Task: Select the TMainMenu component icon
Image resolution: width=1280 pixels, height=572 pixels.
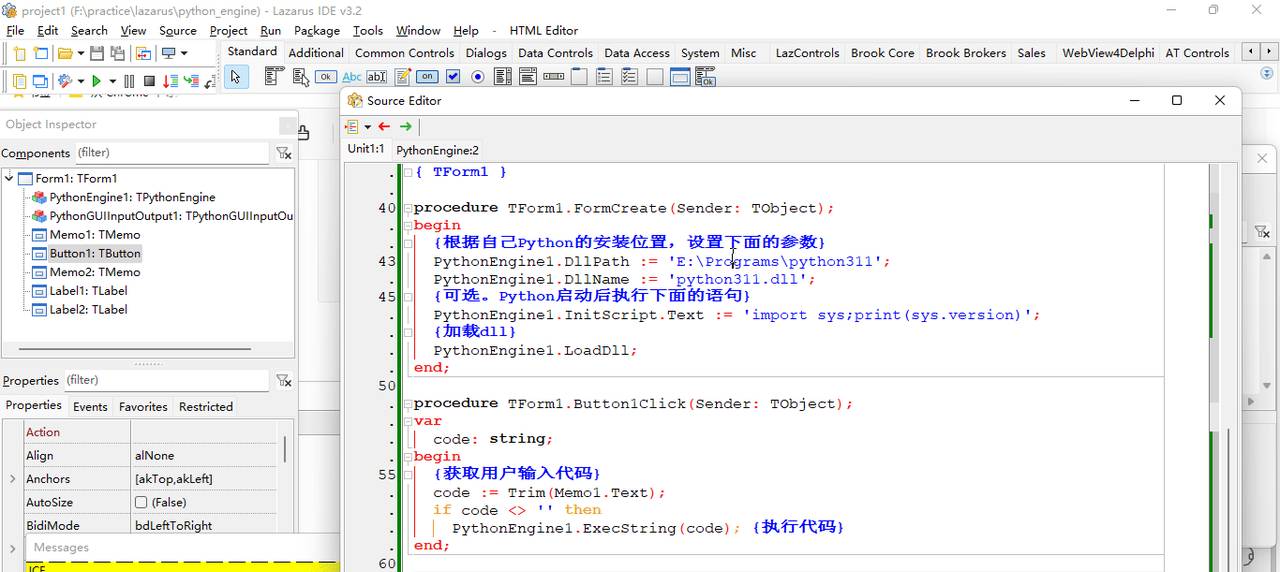Action: click(274, 76)
